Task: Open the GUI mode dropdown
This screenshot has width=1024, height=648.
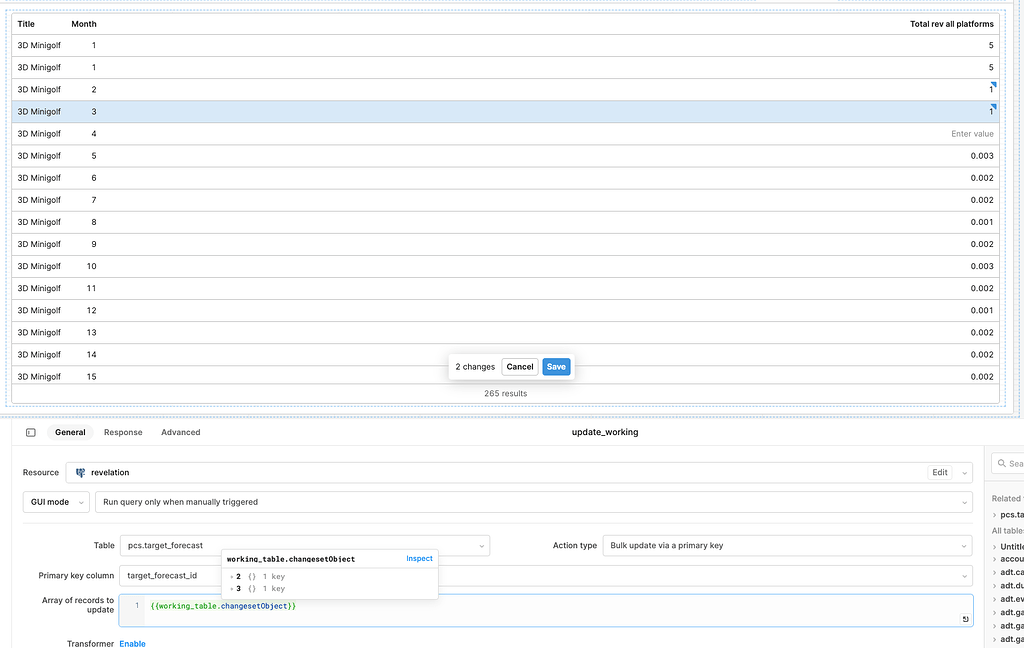Action: [55, 501]
